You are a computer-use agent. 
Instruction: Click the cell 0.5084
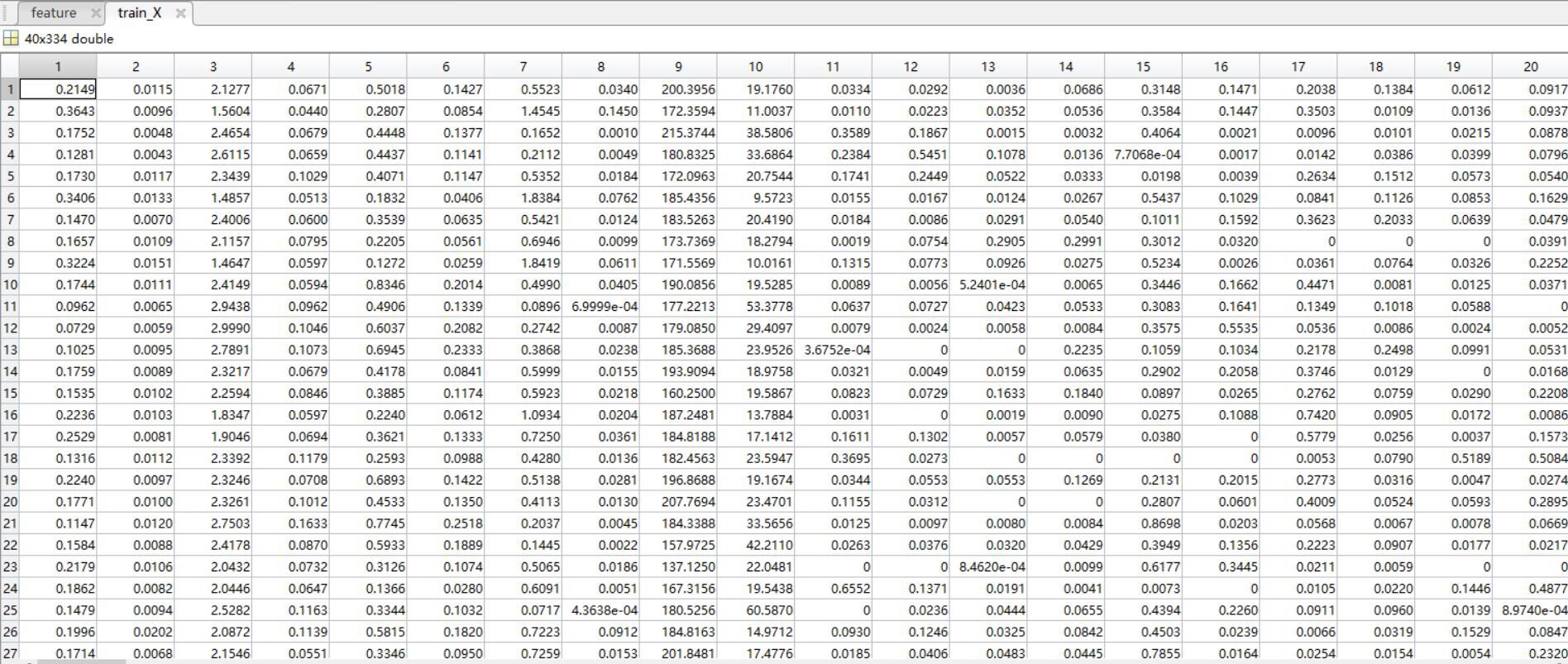pos(1531,458)
